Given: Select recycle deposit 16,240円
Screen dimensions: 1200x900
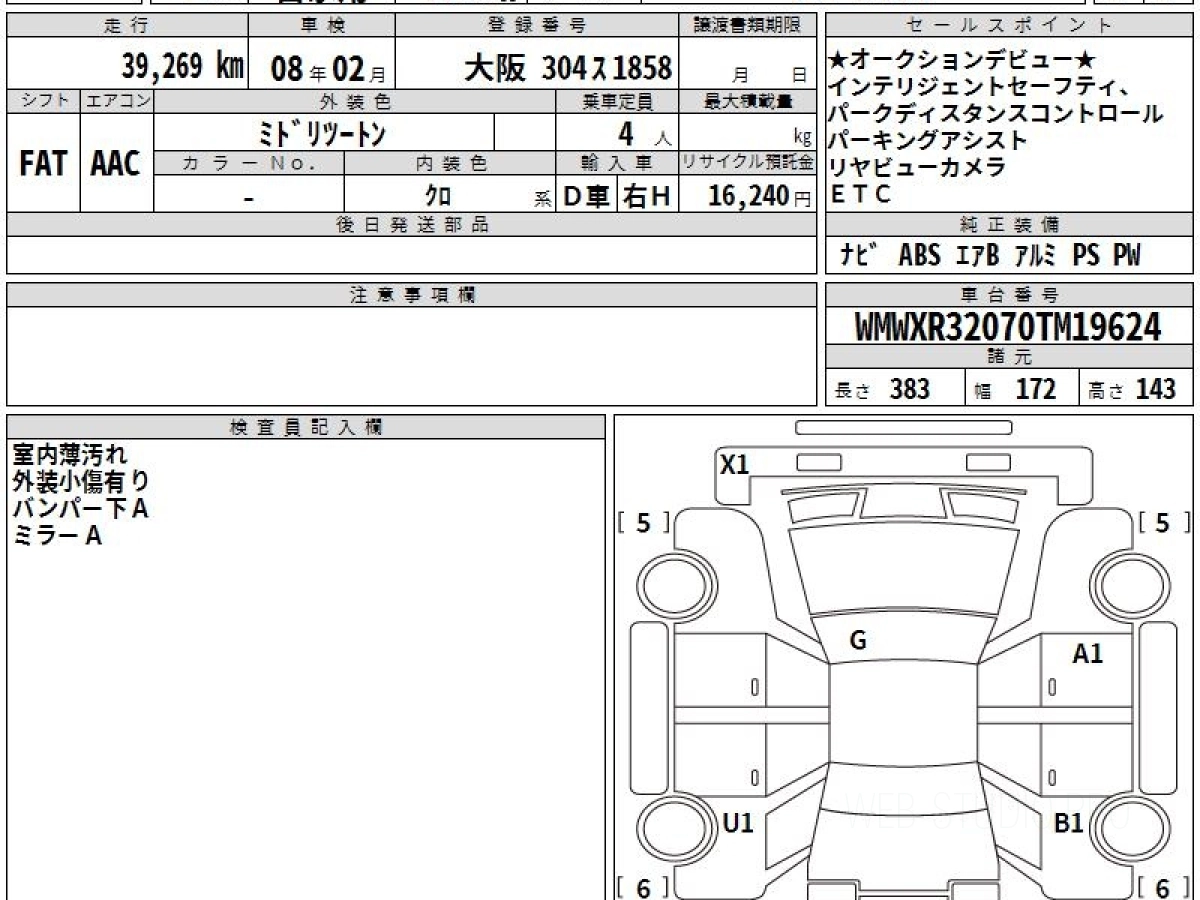Looking at the screenshot, I should (x=760, y=196).
